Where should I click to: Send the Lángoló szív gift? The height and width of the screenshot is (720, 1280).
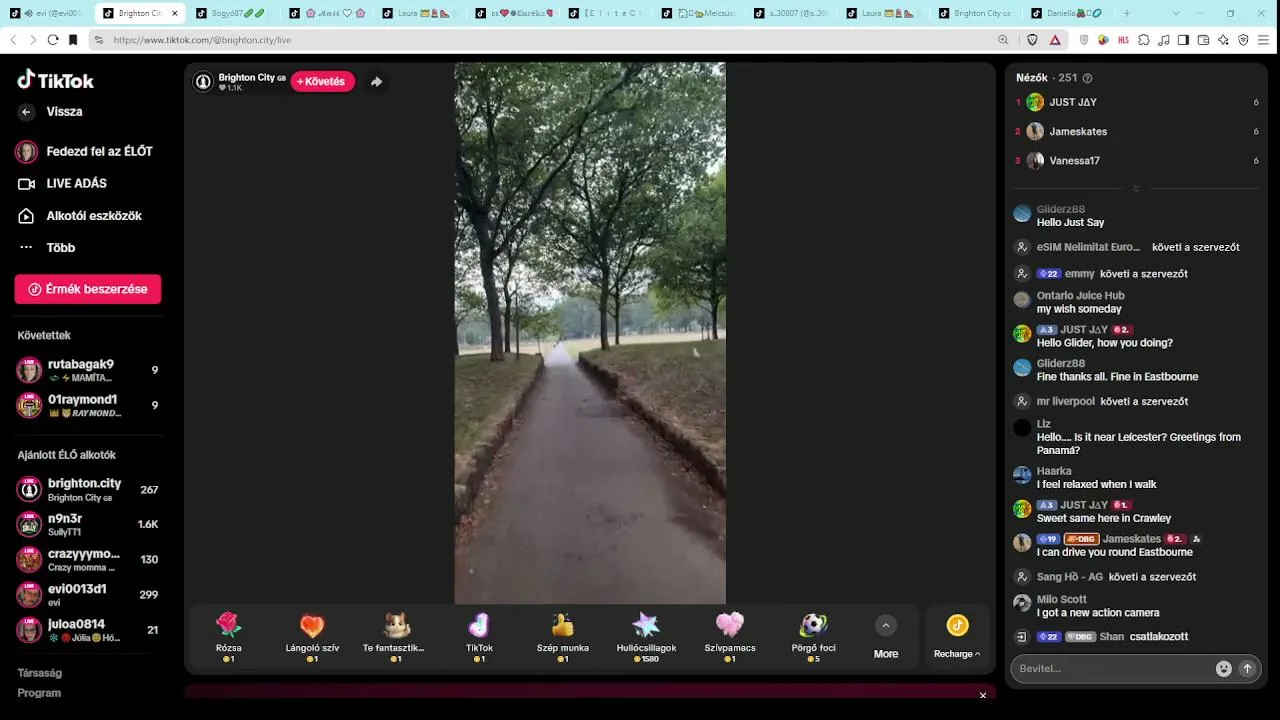click(312, 637)
